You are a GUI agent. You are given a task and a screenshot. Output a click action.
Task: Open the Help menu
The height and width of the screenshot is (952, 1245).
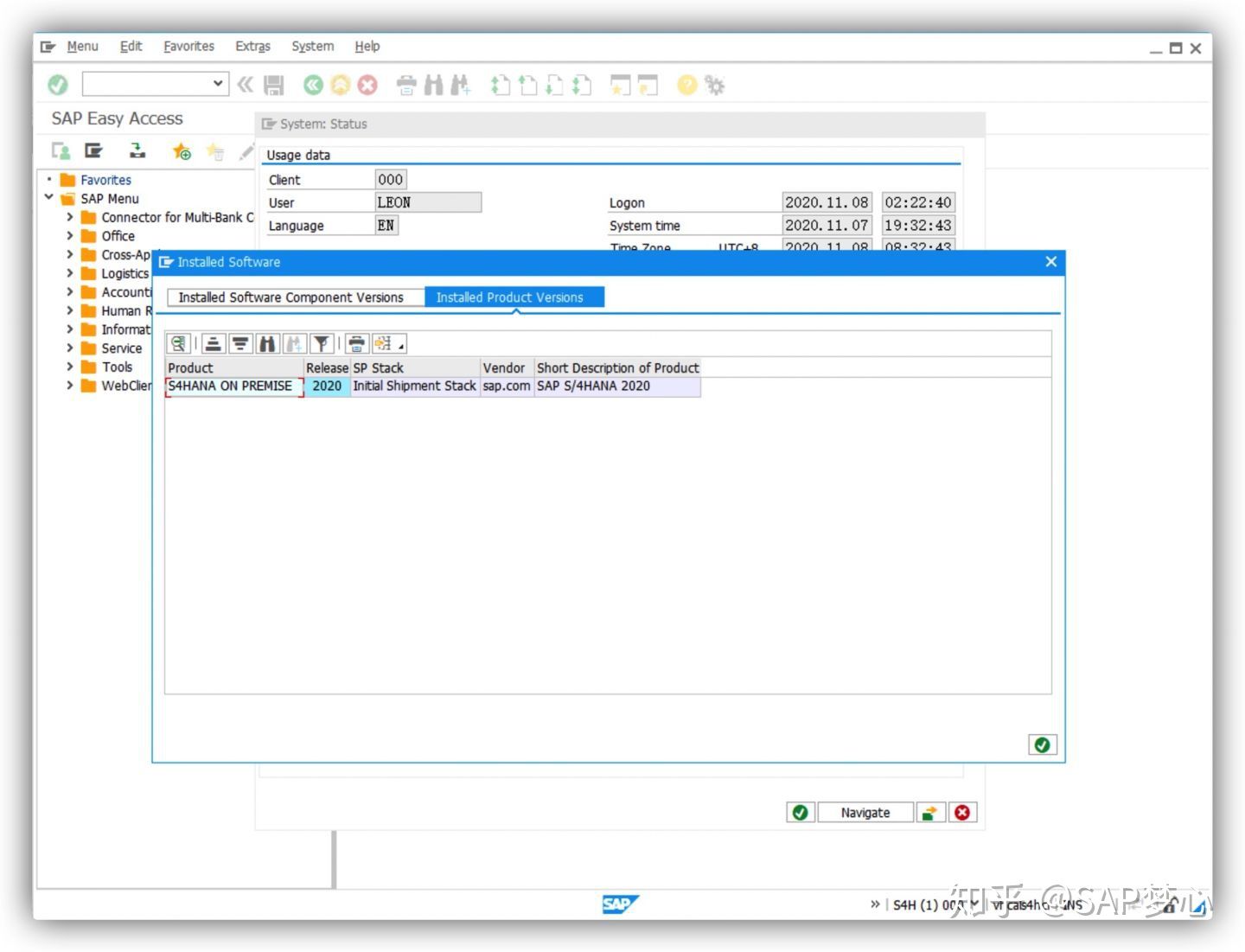367,47
